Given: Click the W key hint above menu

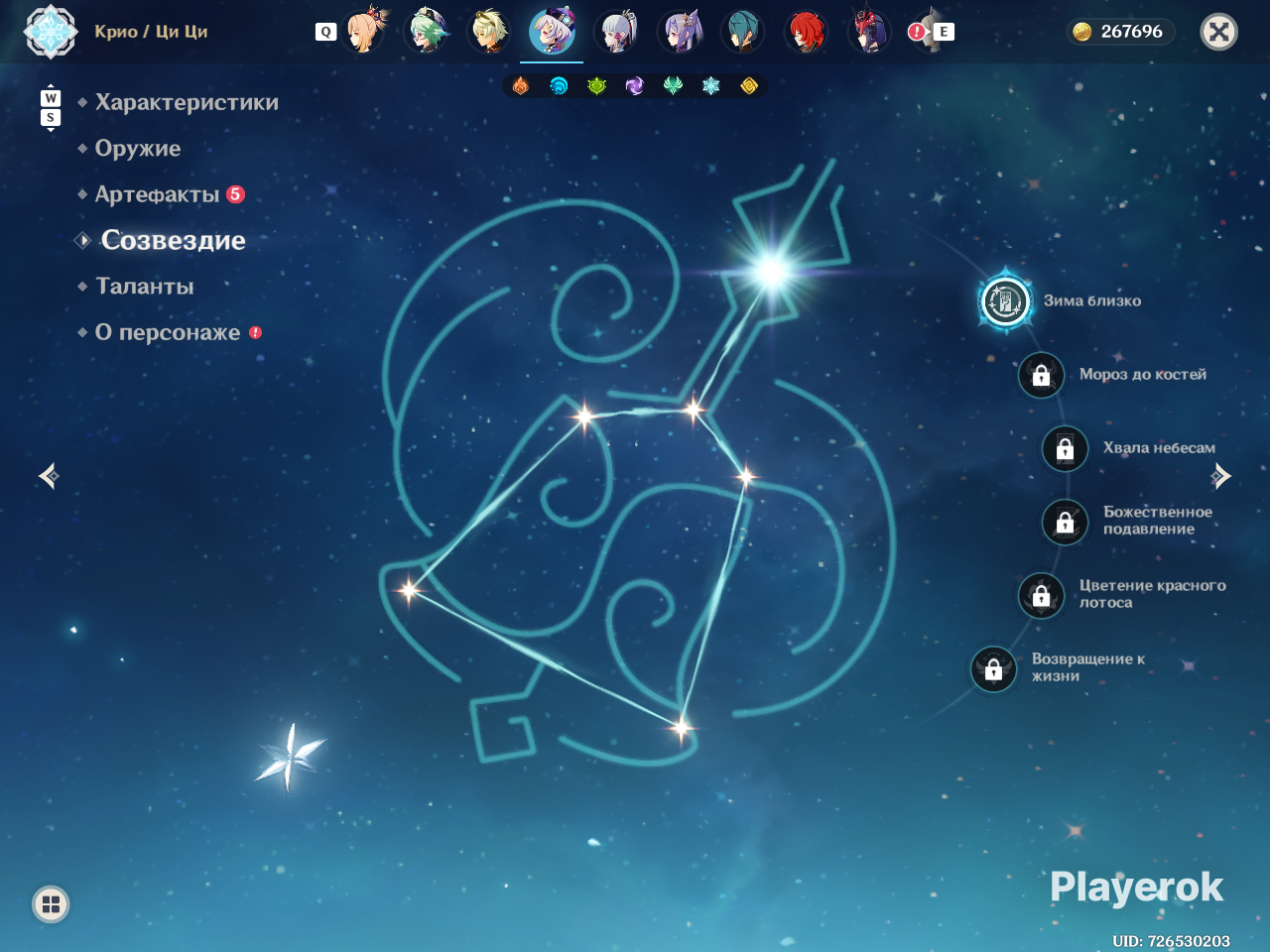Looking at the screenshot, I should (51, 98).
